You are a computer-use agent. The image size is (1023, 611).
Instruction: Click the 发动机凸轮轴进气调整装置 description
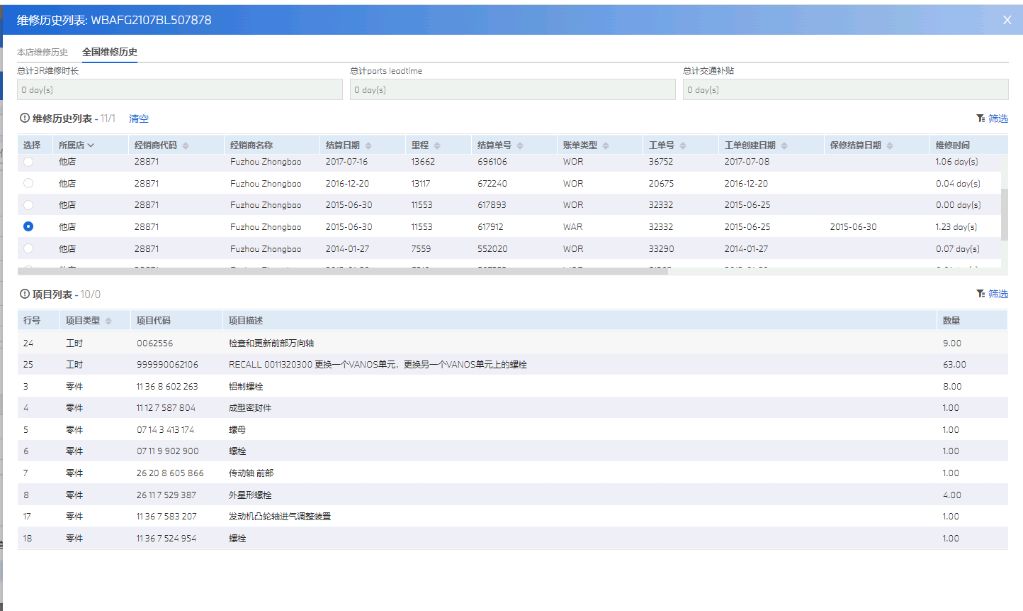(280, 516)
